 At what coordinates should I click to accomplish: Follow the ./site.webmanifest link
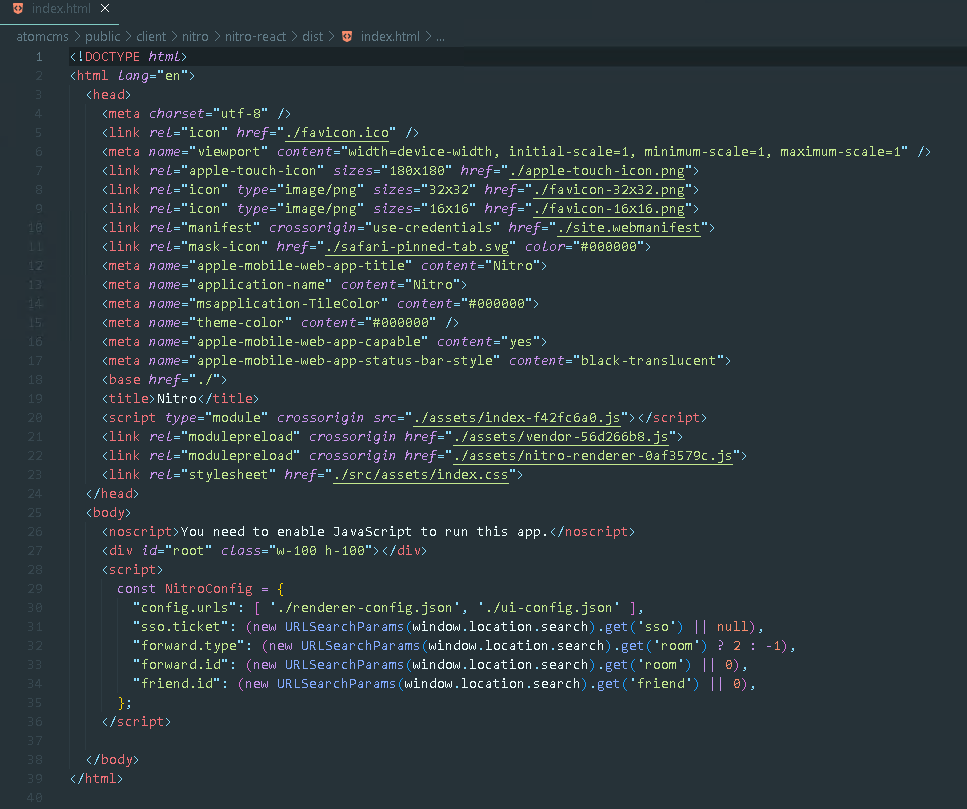pos(628,228)
